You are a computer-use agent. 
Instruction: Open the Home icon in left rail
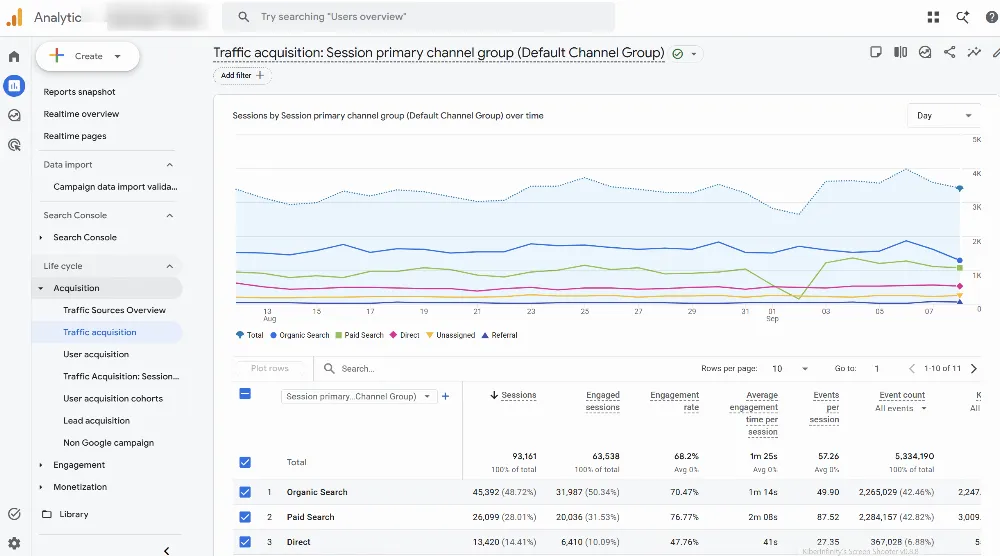(14, 56)
